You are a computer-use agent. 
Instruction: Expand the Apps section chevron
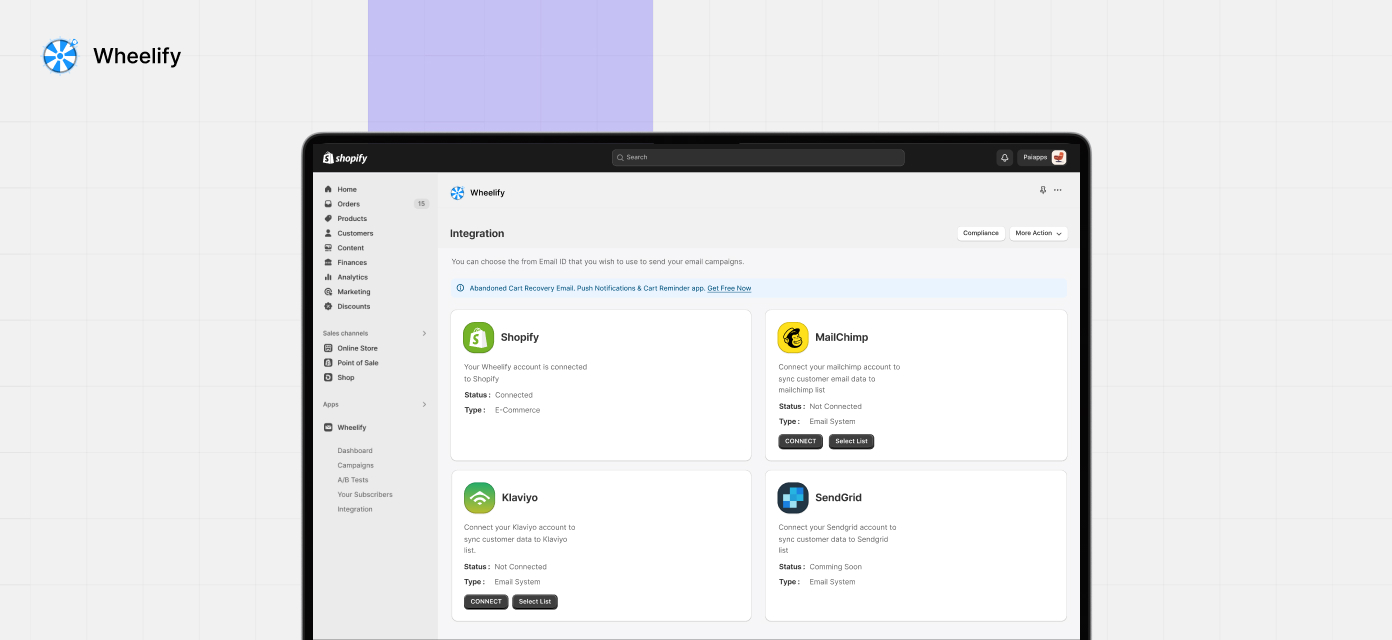point(424,404)
